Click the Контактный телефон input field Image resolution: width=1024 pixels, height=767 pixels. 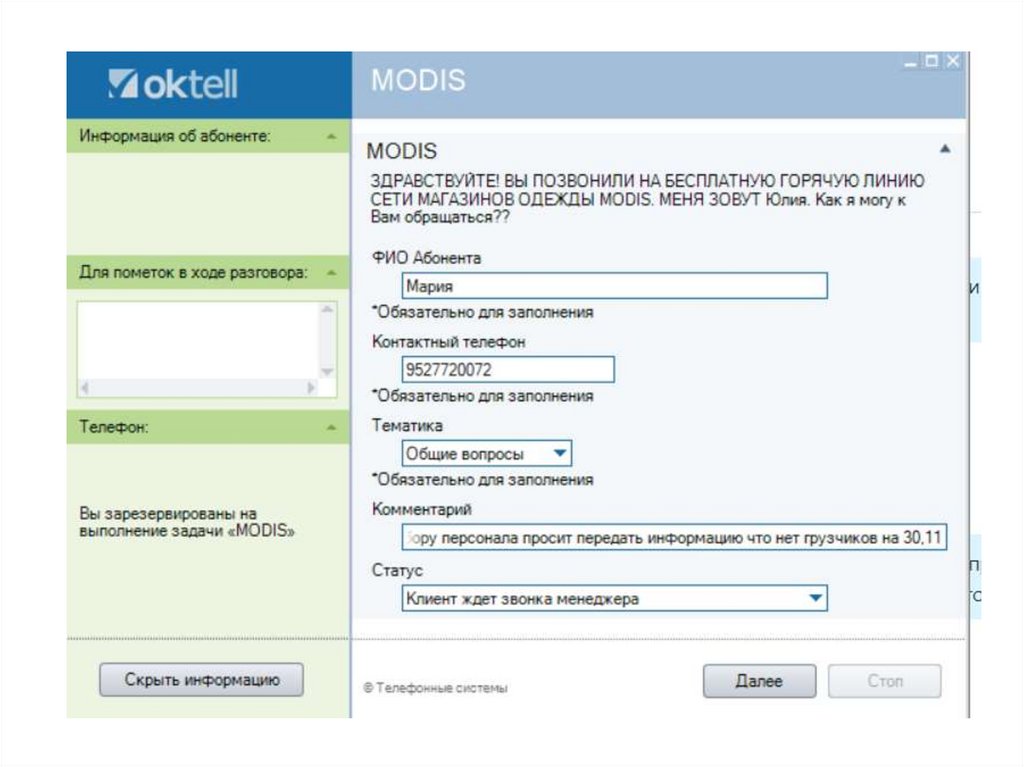(507, 370)
